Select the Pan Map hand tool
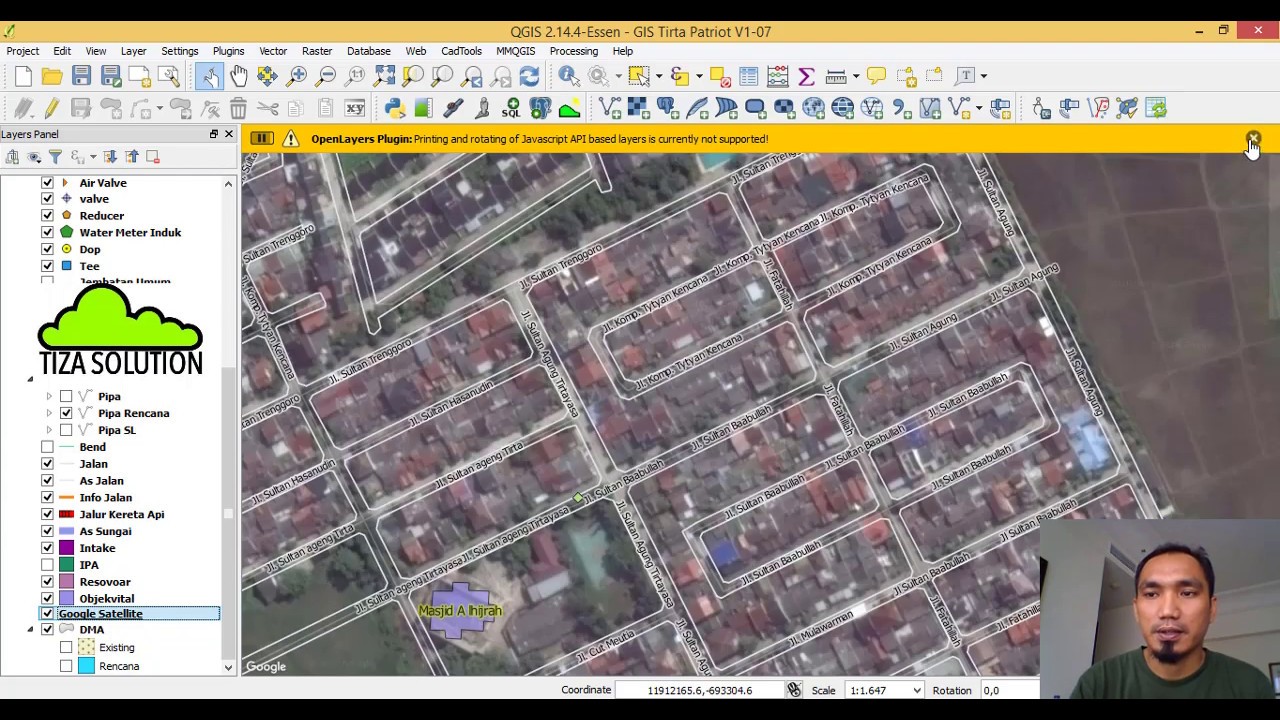The width and height of the screenshot is (1280, 720). [x=238, y=76]
